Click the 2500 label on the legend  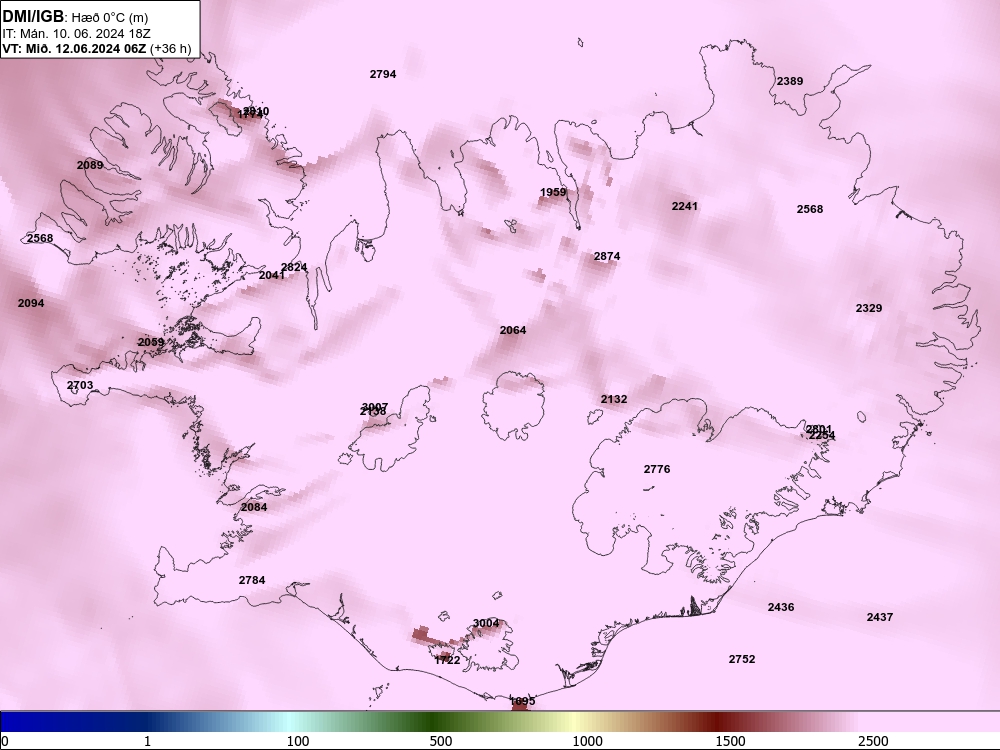(873, 741)
